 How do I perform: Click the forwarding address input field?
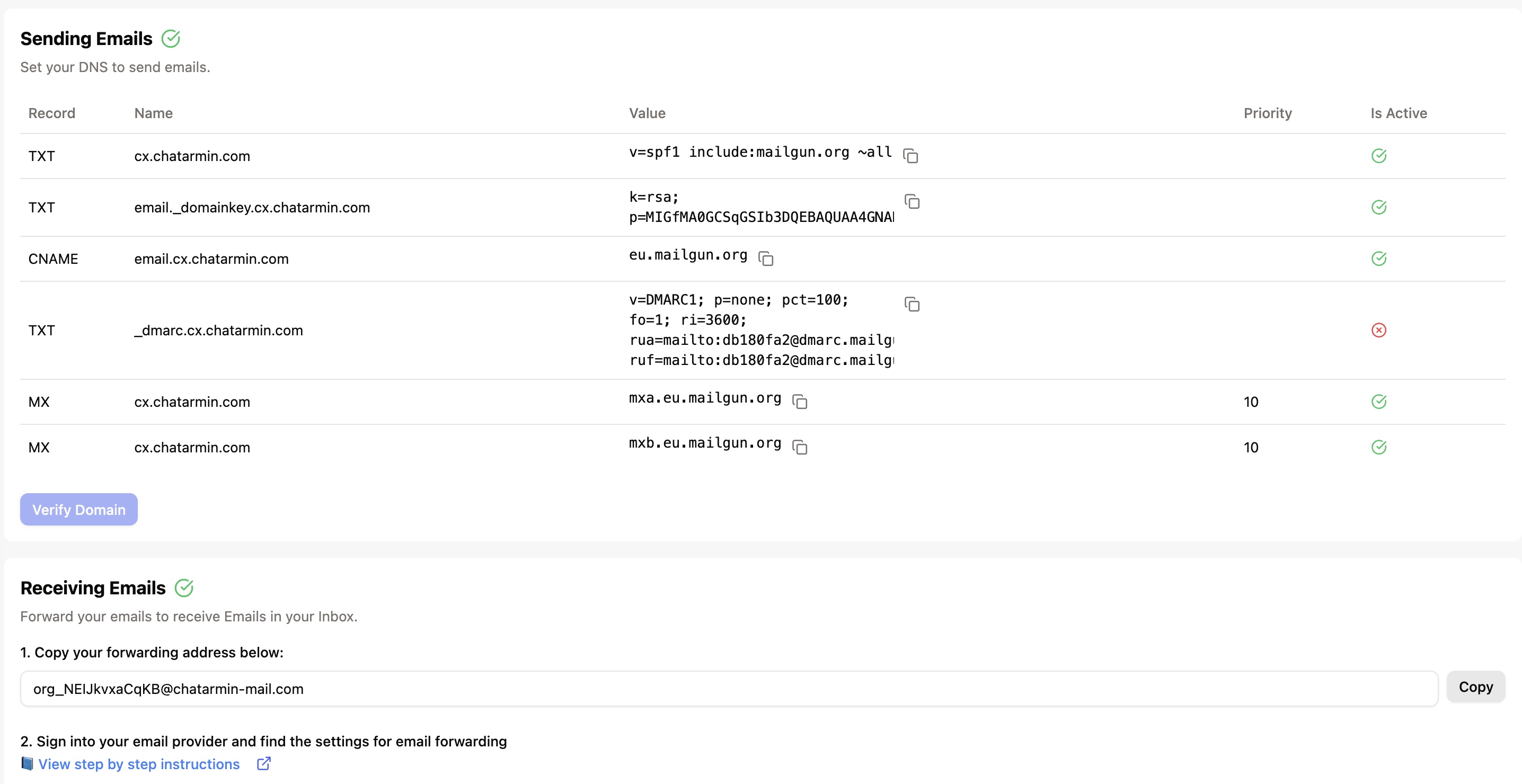point(728,689)
